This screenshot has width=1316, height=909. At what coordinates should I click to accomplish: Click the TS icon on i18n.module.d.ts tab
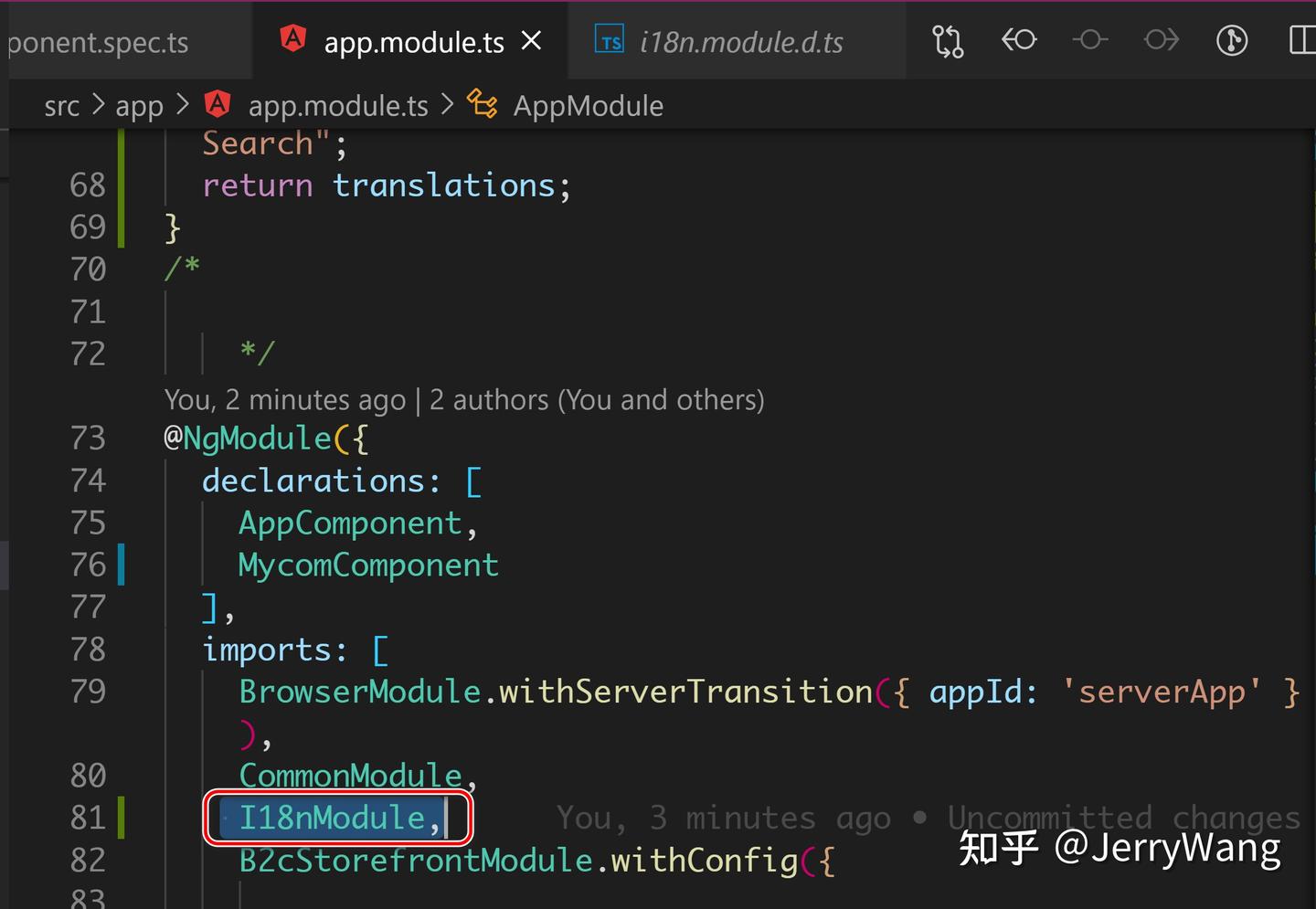tap(609, 40)
